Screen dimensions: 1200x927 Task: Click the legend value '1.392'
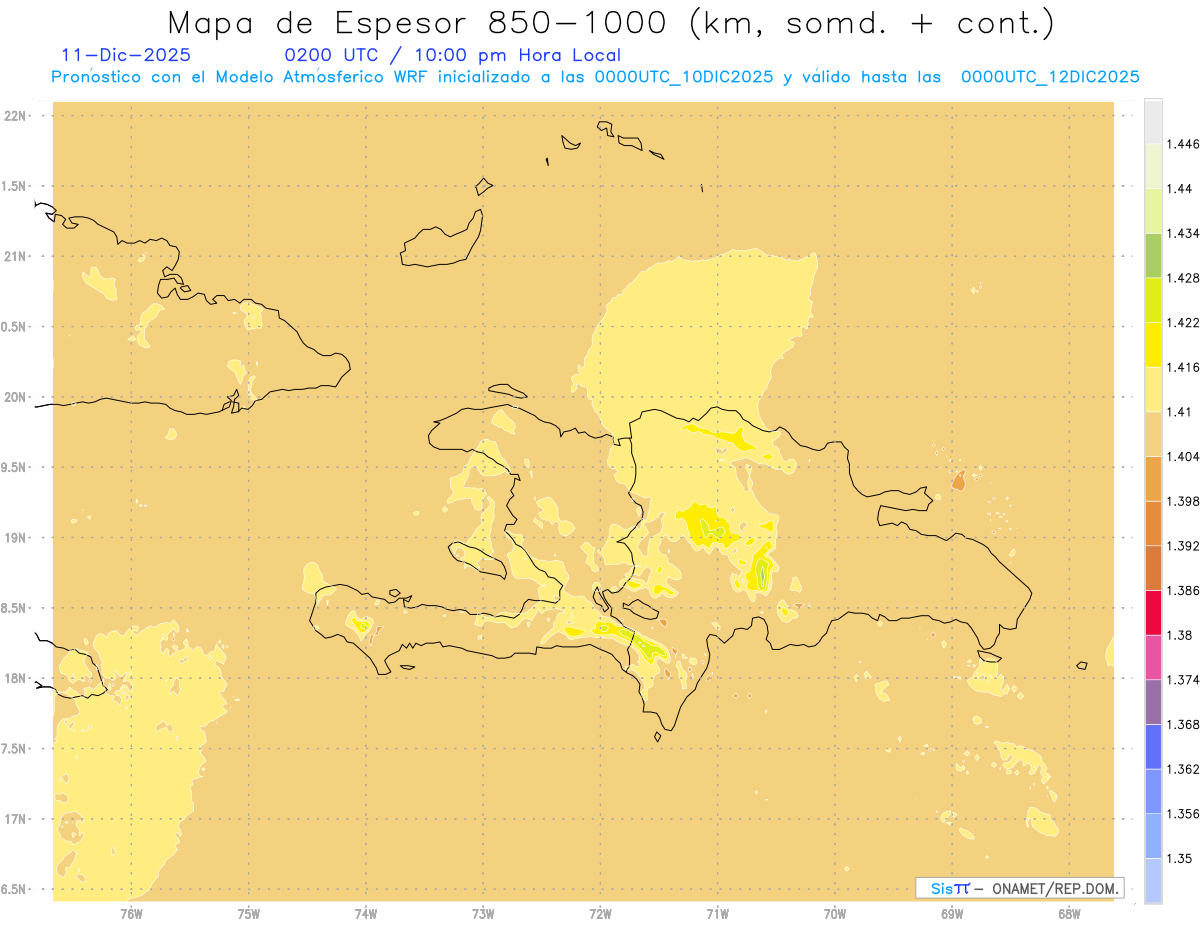(x=1183, y=546)
